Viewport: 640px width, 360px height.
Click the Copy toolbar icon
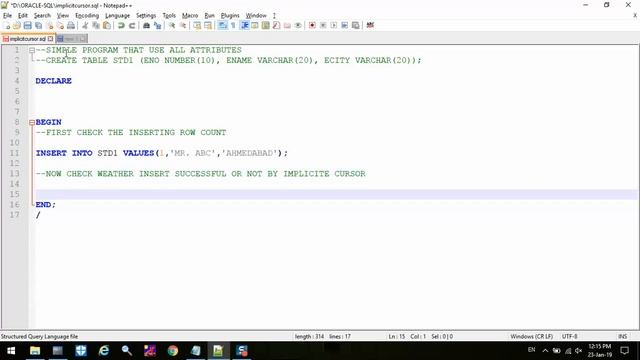[x=96, y=25]
